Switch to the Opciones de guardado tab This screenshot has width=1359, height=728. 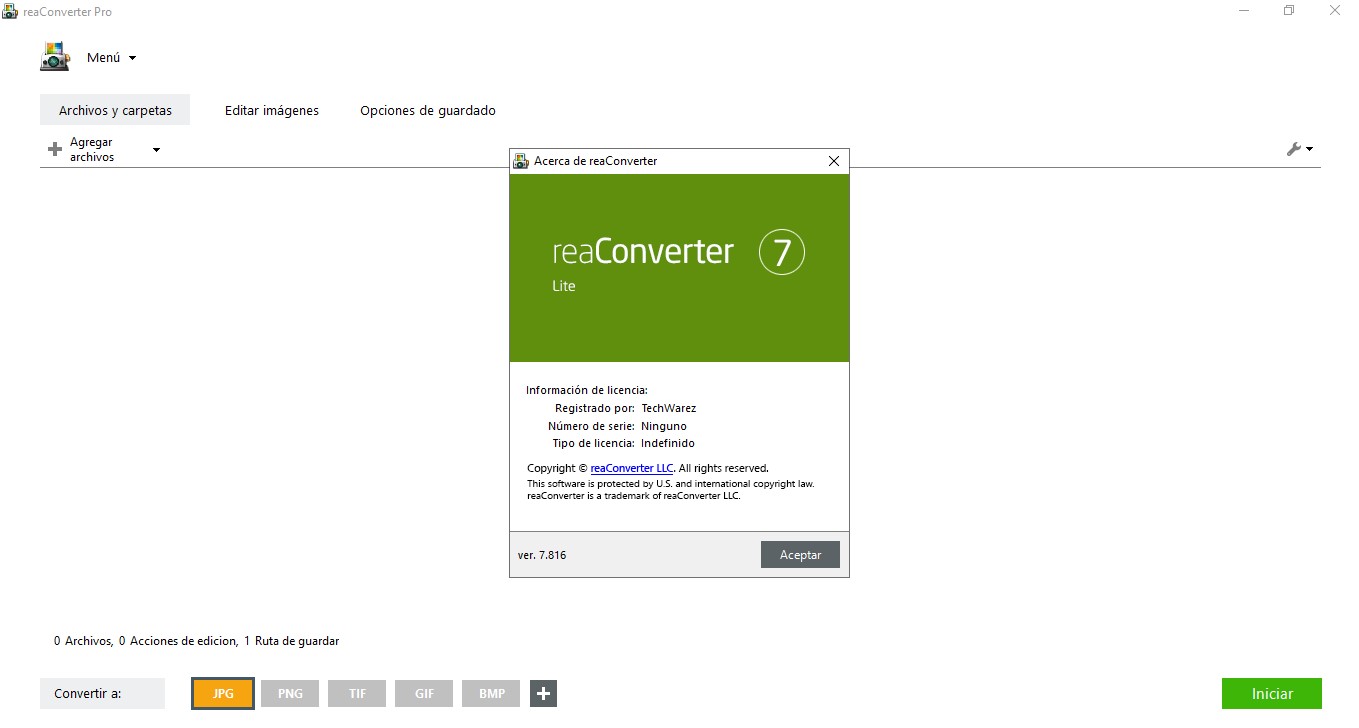click(427, 110)
